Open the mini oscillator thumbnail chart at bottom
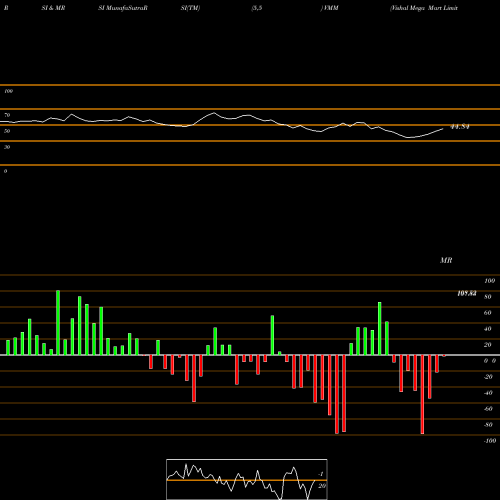The image size is (500, 500). 247,479
